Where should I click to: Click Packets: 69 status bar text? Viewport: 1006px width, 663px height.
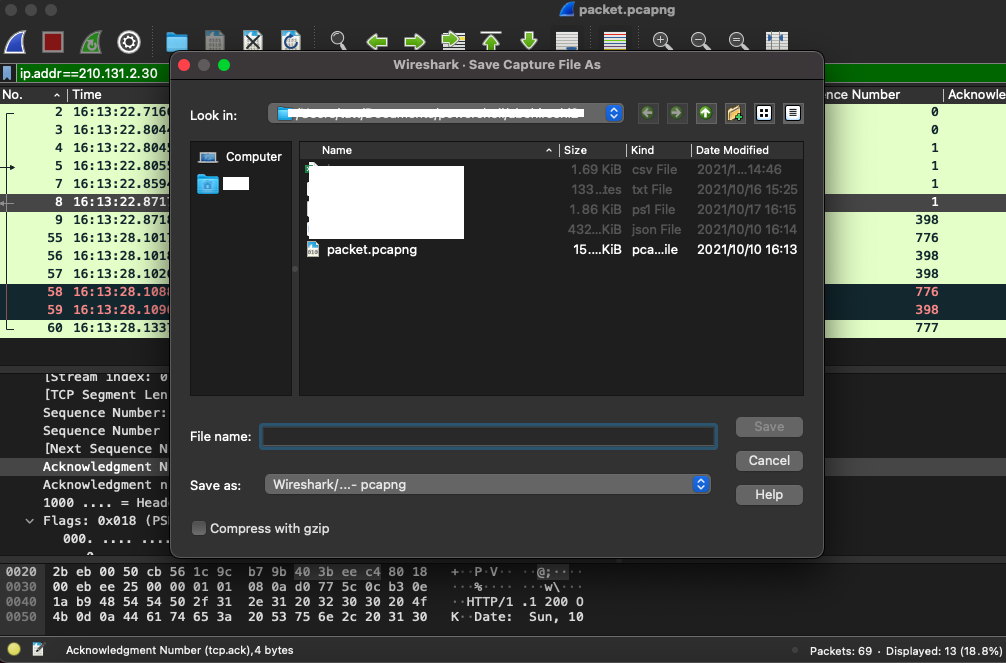point(841,651)
